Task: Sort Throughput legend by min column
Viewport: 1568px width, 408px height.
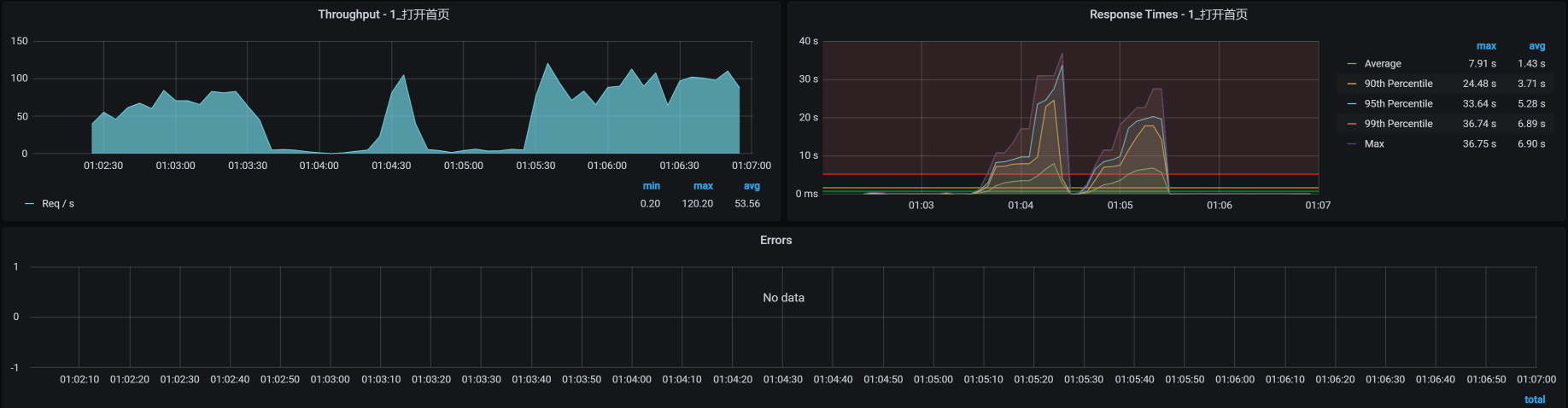Action: [x=651, y=186]
